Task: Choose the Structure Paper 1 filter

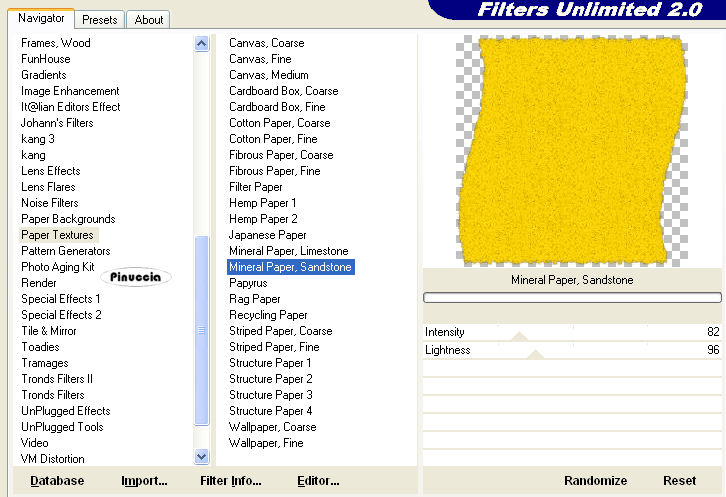Action: [x=270, y=363]
